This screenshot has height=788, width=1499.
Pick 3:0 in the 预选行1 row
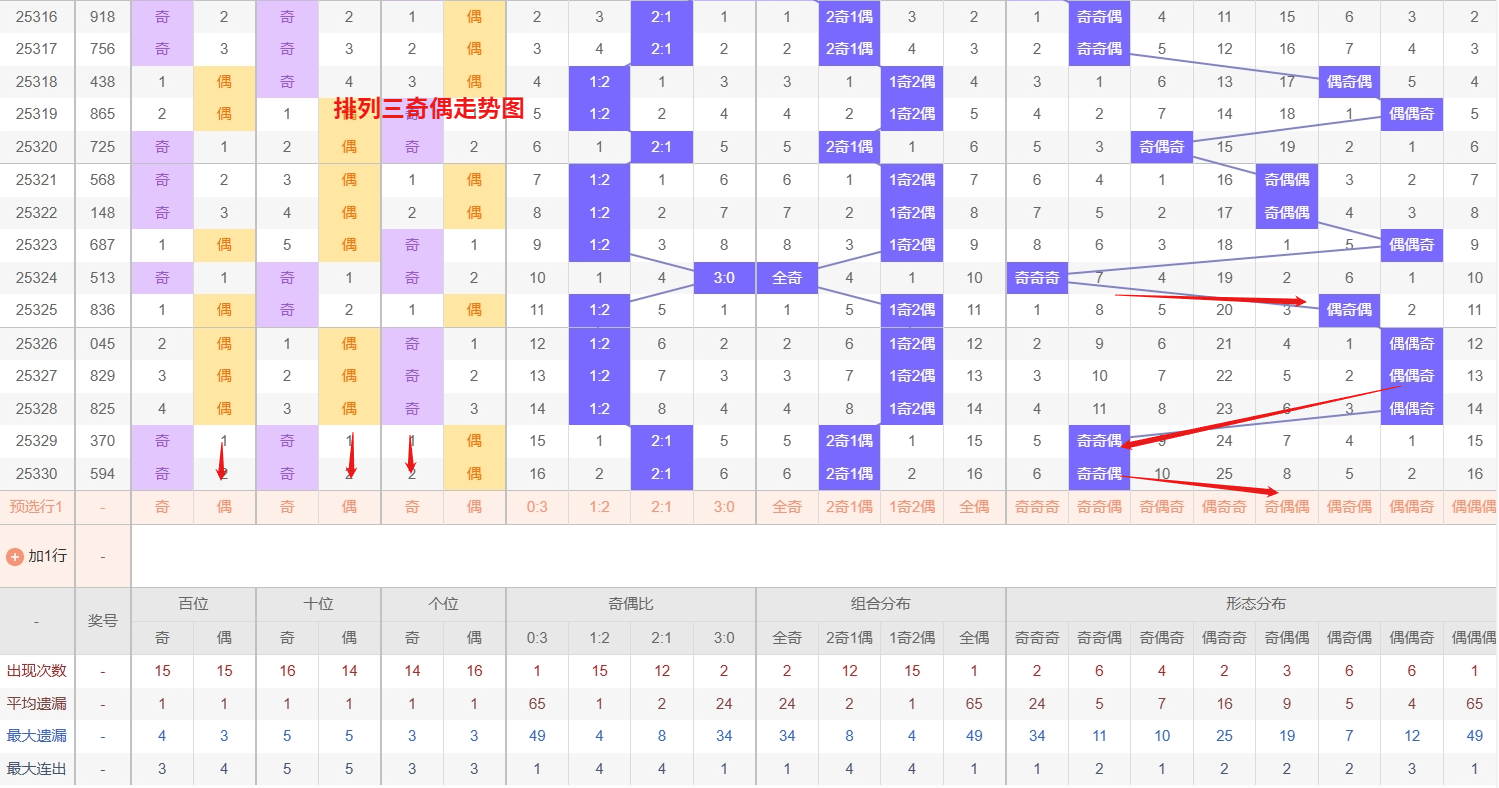pos(724,507)
